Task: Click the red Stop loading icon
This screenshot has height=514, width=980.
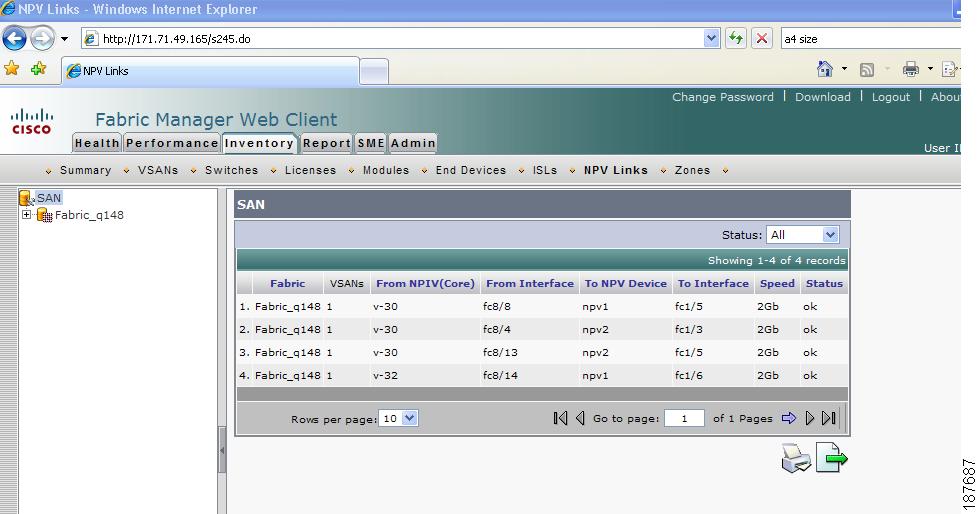Action: point(762,39)
